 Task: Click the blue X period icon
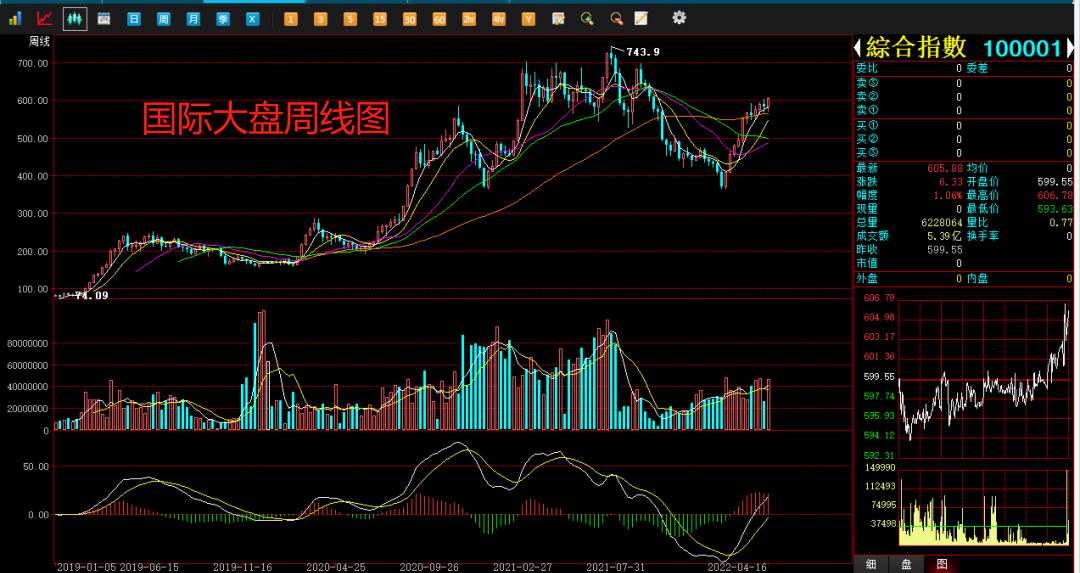tap(253, 19)
